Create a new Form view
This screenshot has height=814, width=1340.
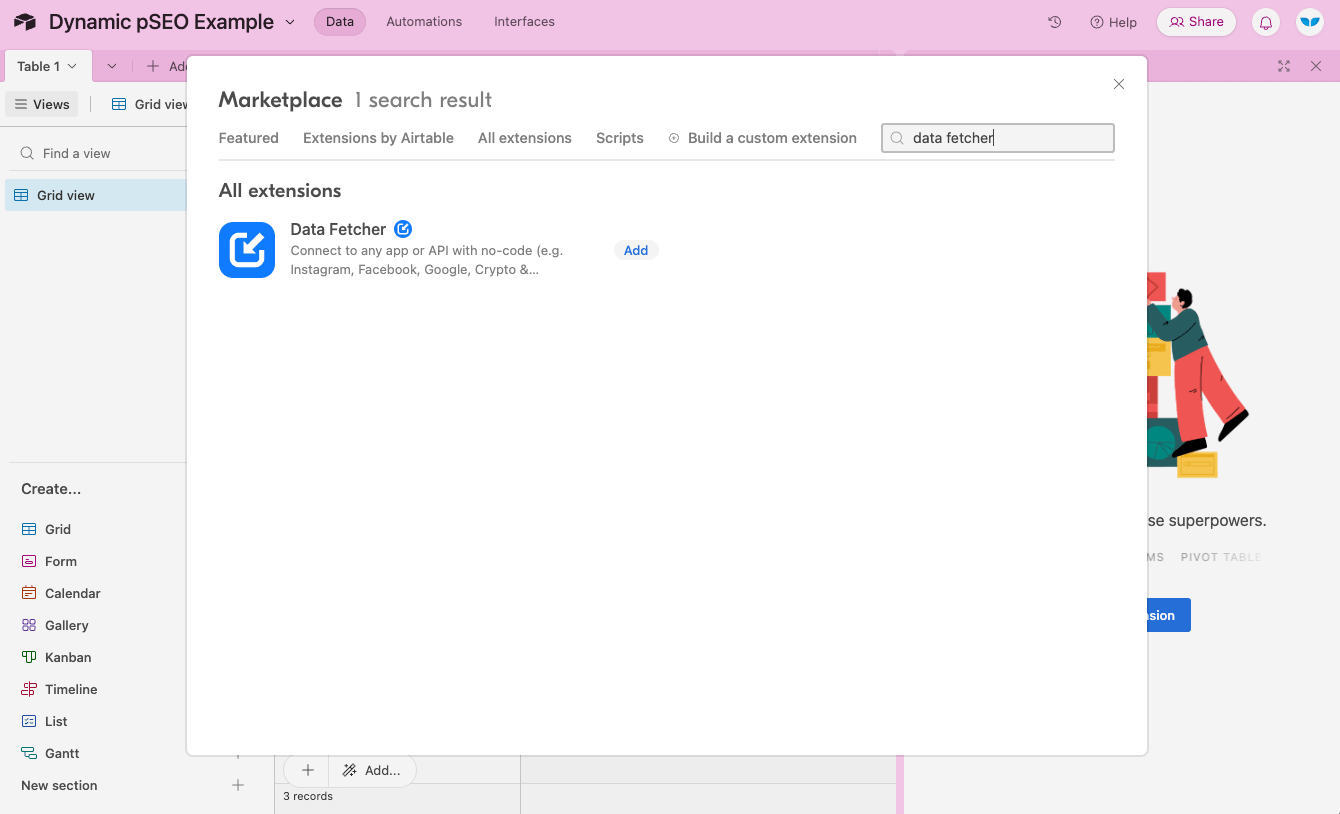[x=60, y=561]
